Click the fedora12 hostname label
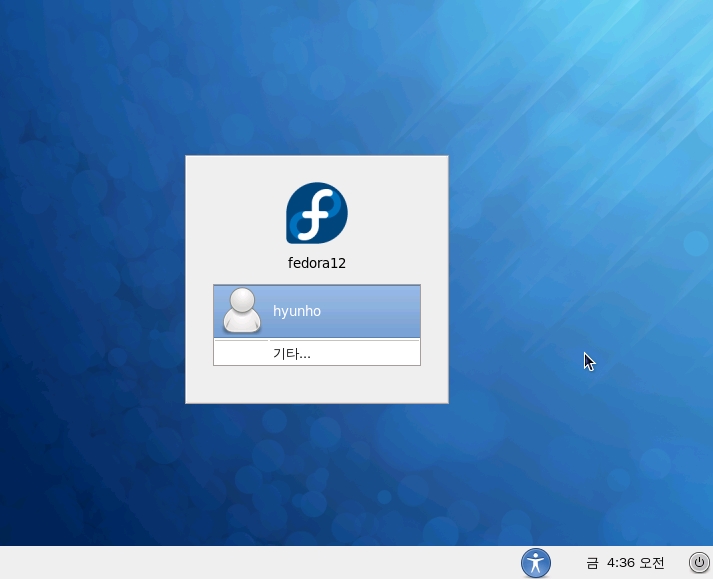This screenshot has height=579, width=713. pos(317,263)
